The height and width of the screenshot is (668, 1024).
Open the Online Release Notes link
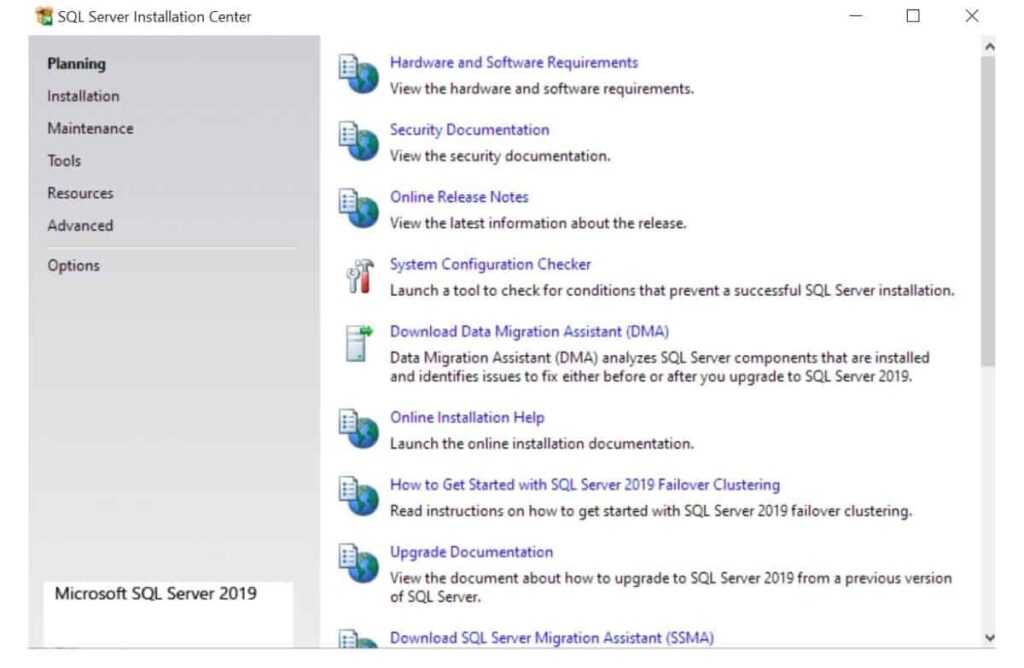[x=459, y=197]
